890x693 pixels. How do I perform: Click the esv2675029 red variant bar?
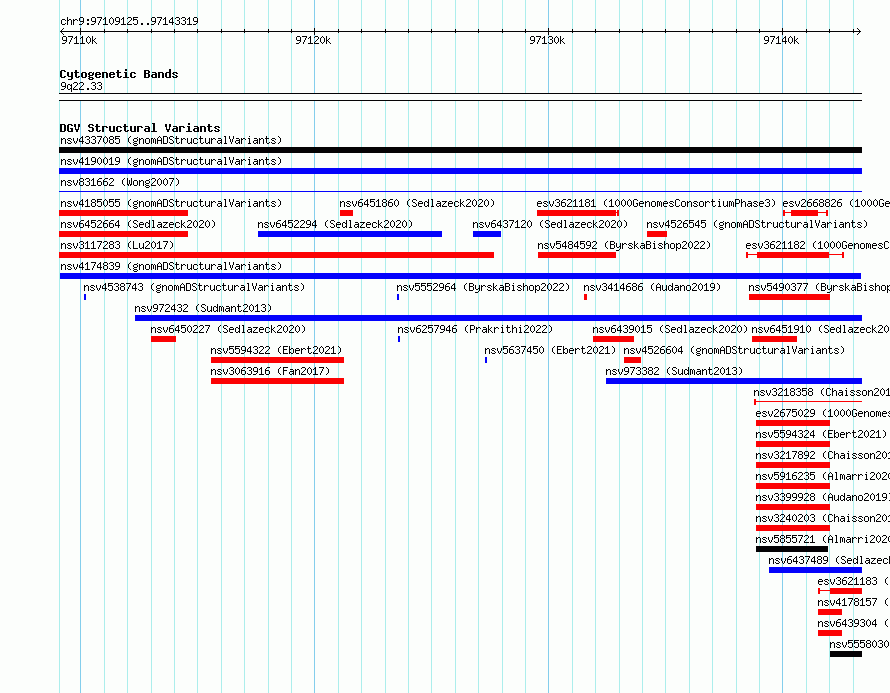click(793, 423)
